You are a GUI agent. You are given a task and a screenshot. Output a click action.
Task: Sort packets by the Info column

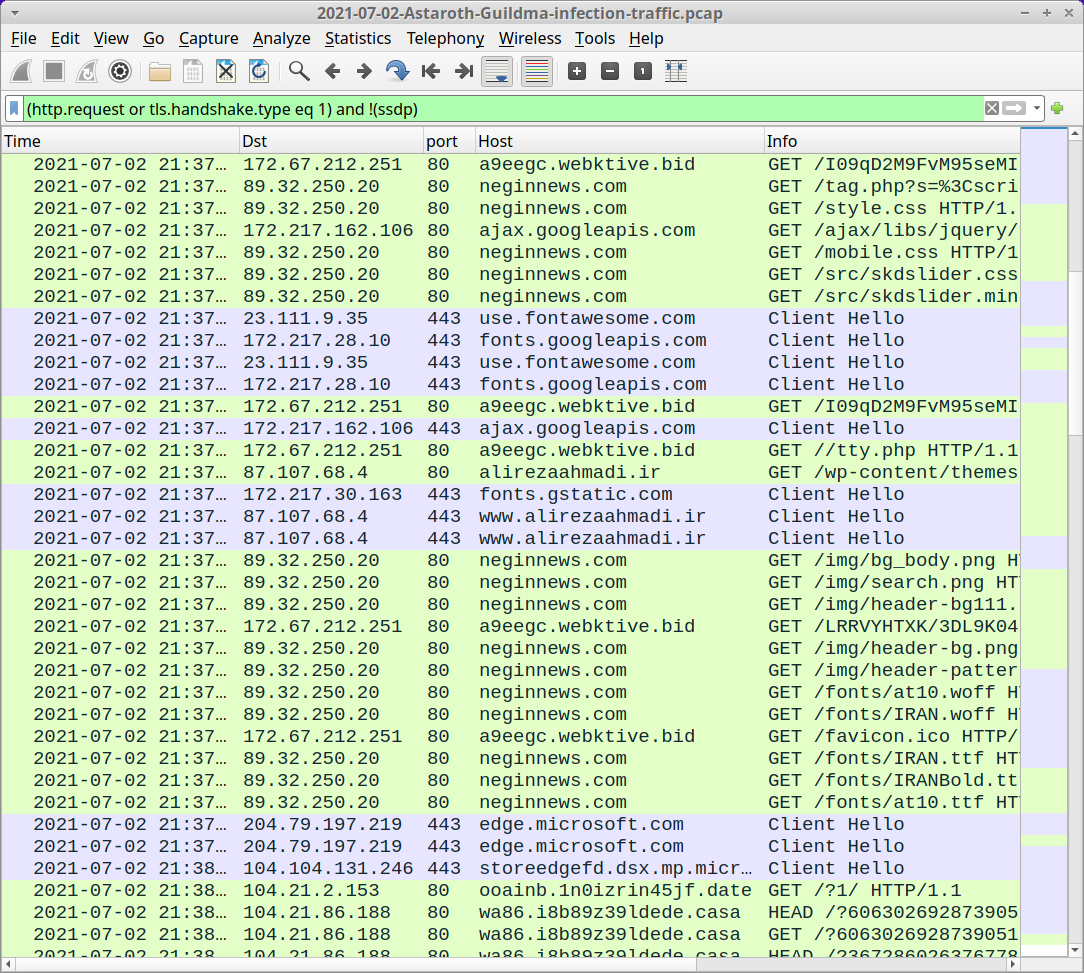[x=892, y=141]
